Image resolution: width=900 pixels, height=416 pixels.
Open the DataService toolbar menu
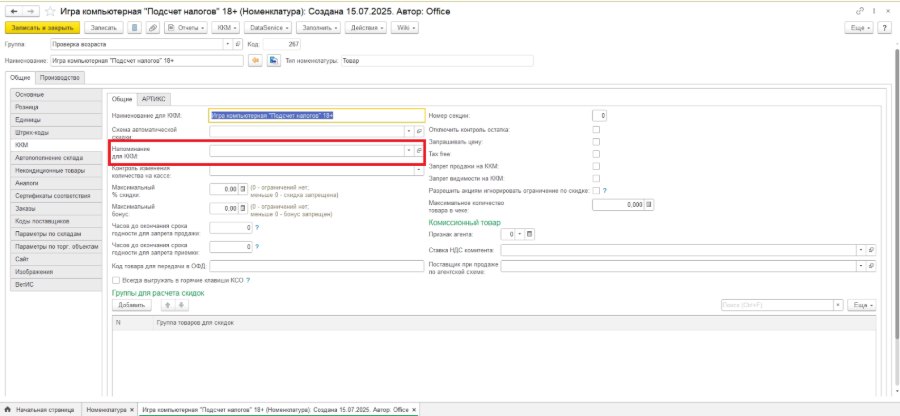pyautogui.click(x=269, y=28)
